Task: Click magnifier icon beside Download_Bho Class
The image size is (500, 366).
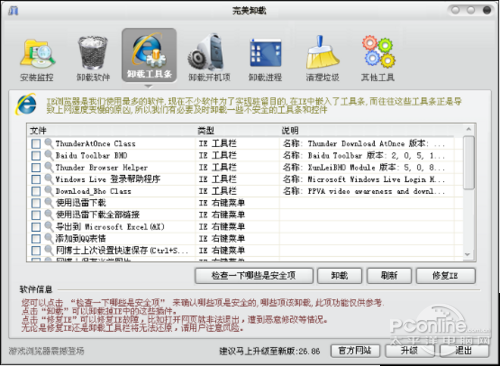Action: [49, 191]
